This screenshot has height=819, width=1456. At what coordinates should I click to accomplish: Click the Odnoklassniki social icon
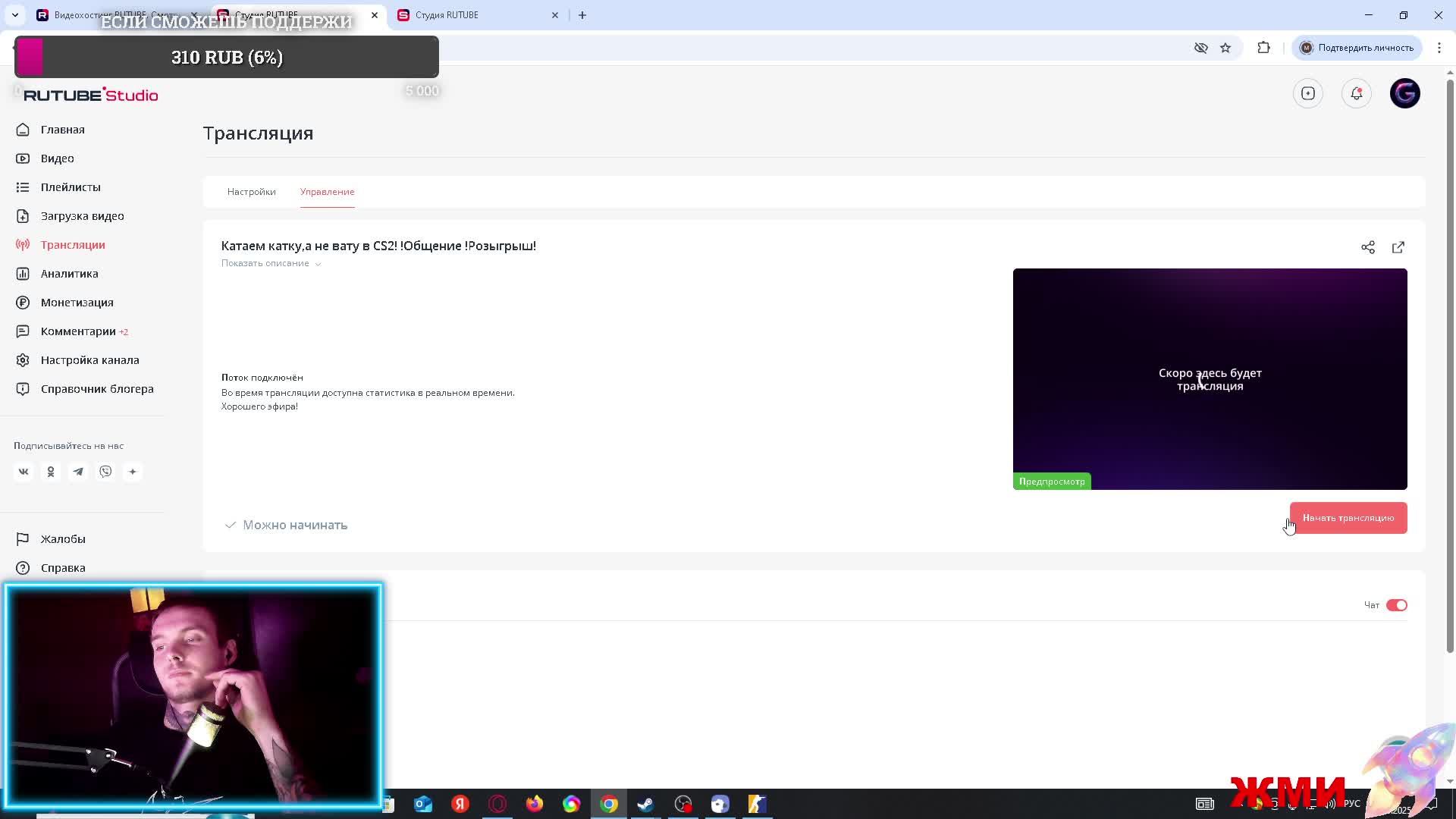(x=51, y=472)
